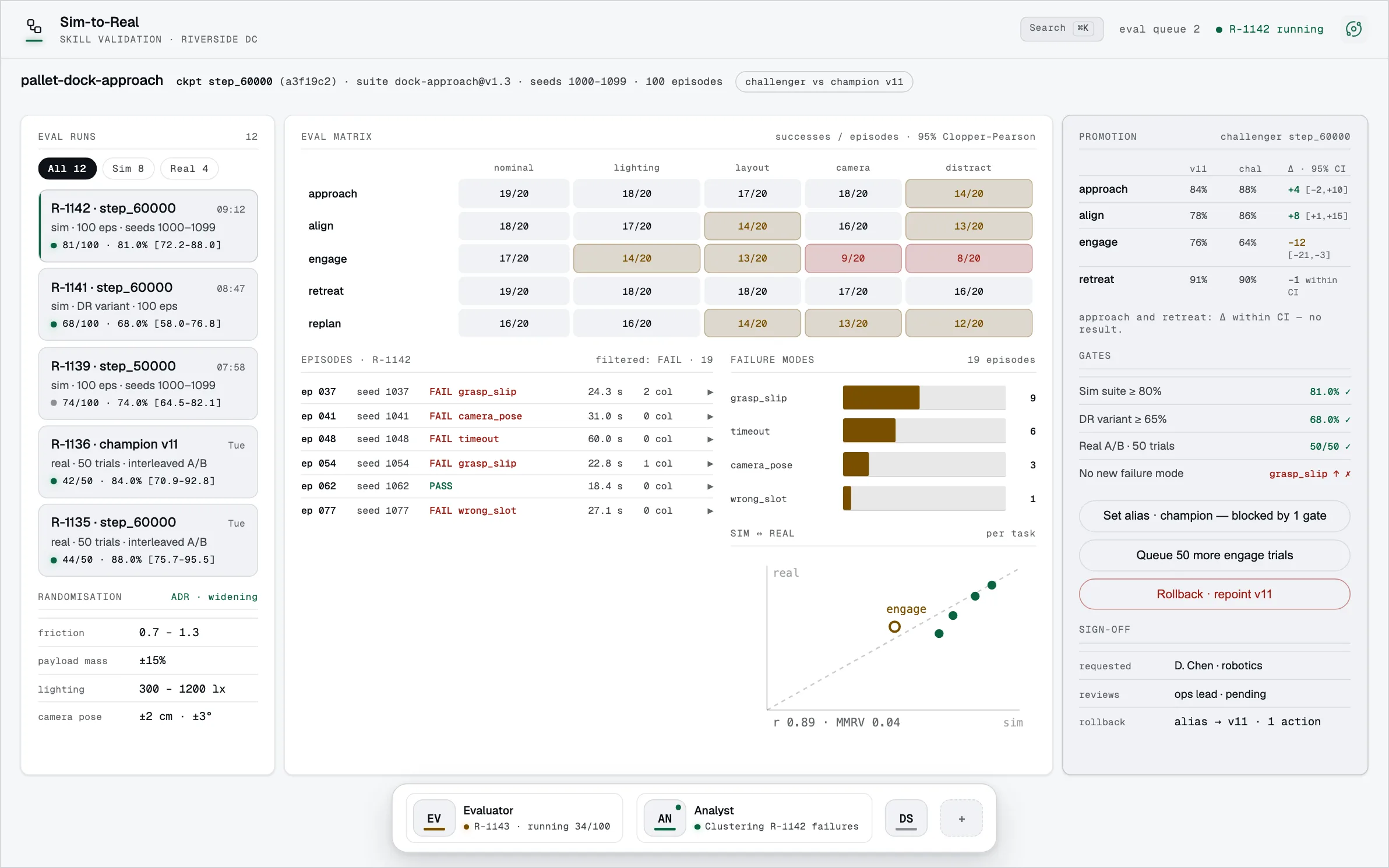Add a new agent with plus button
This screenshot has height=868, width=1389.
click(x=961, y=818)
